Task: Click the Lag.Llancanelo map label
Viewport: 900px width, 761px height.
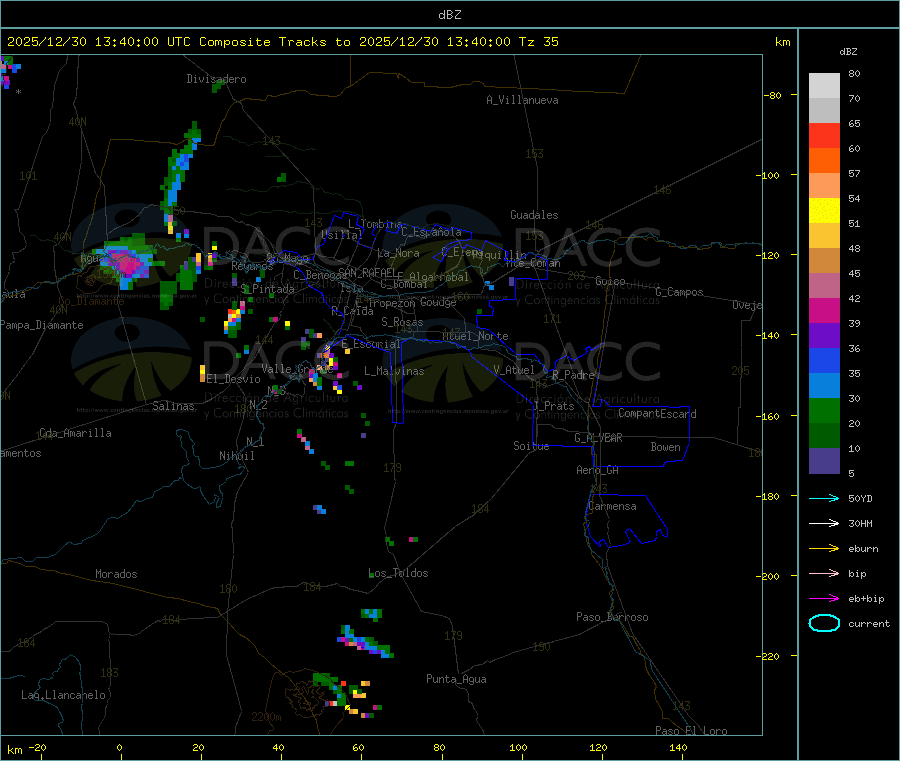Action: [63, 695]
